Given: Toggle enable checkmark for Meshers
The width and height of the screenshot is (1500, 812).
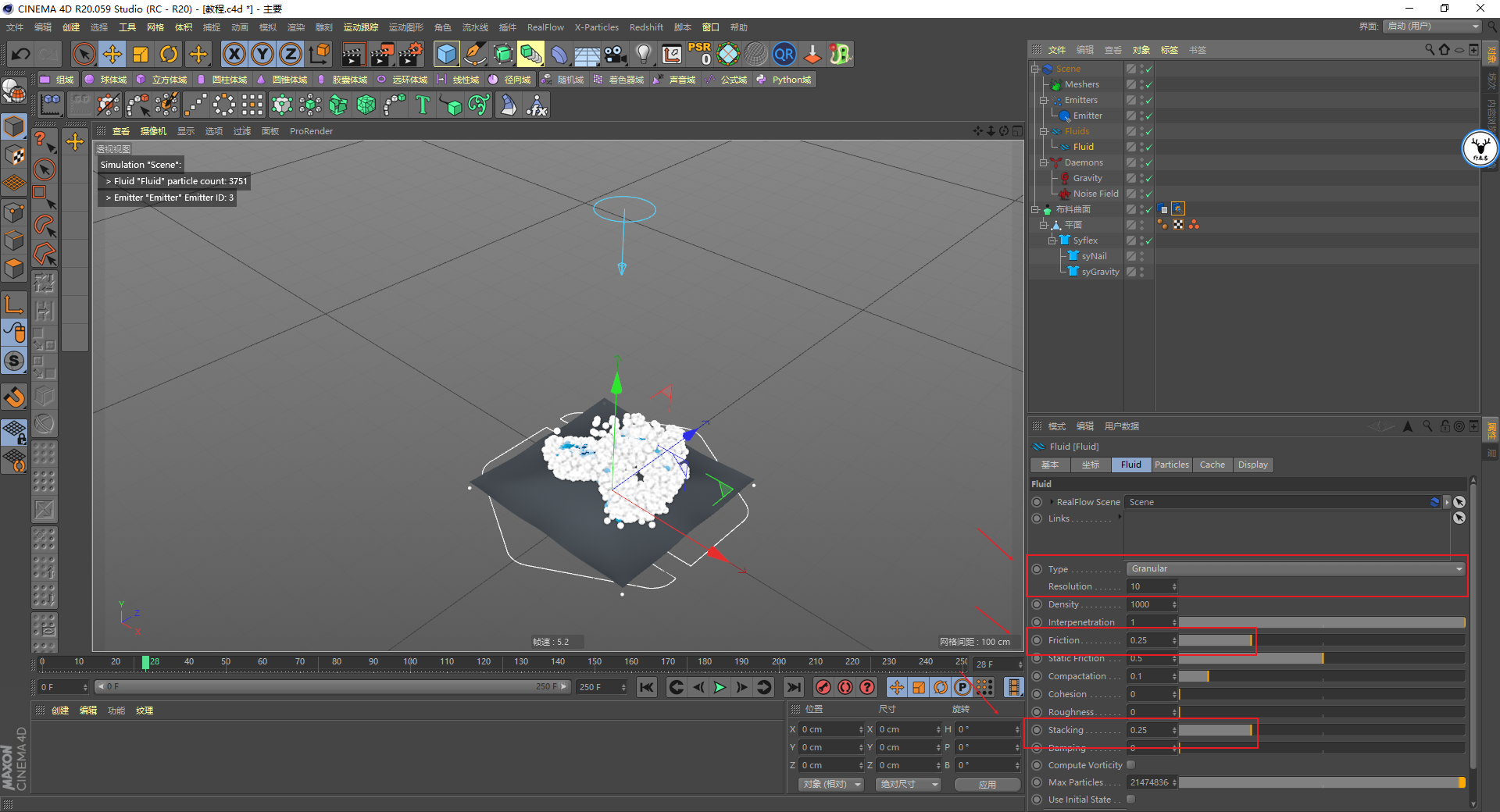Looking at the screenshot, I should click(x=1149, y=84).
